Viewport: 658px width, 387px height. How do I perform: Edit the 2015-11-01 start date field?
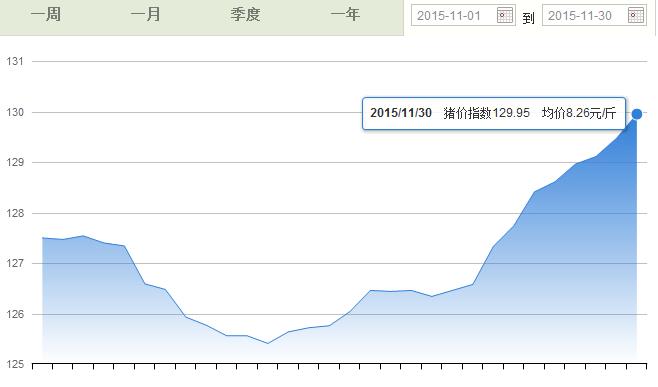pos(463,16)
